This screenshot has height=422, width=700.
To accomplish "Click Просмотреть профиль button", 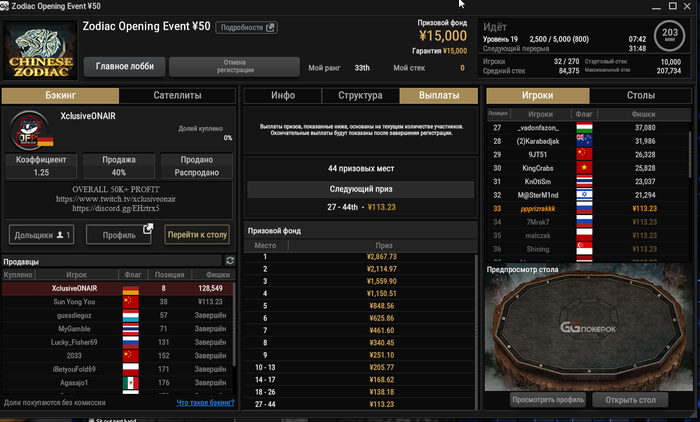I will 548,400.
